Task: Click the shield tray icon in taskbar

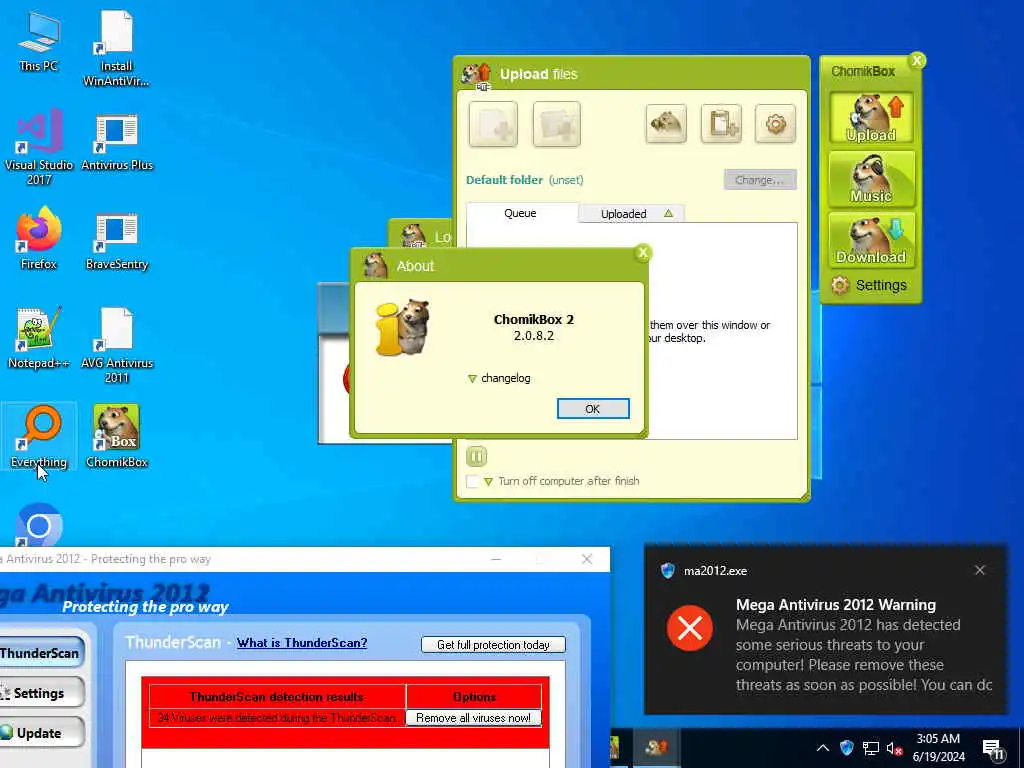Action: click(846, 748)
